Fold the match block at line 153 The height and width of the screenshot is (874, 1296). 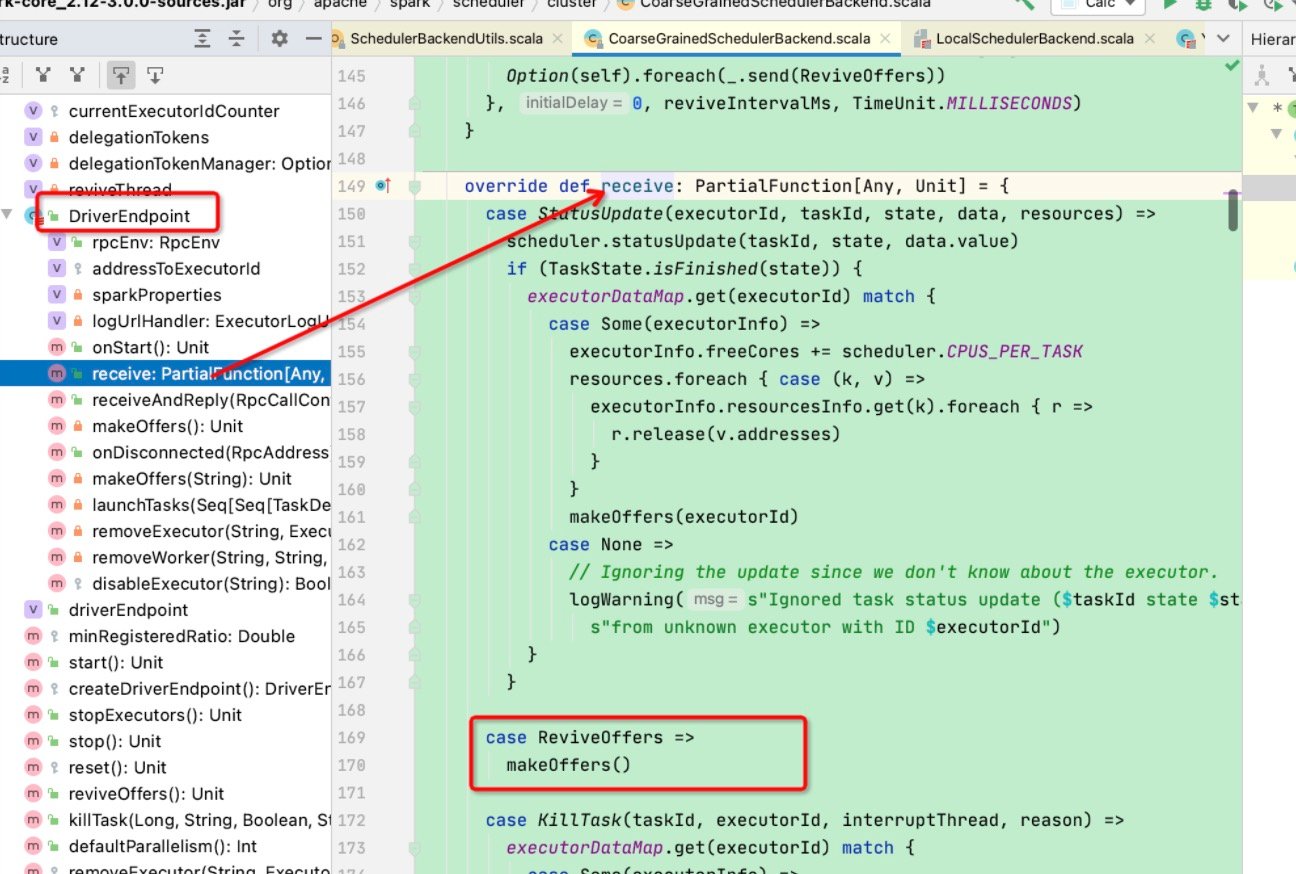coord(414,297)
